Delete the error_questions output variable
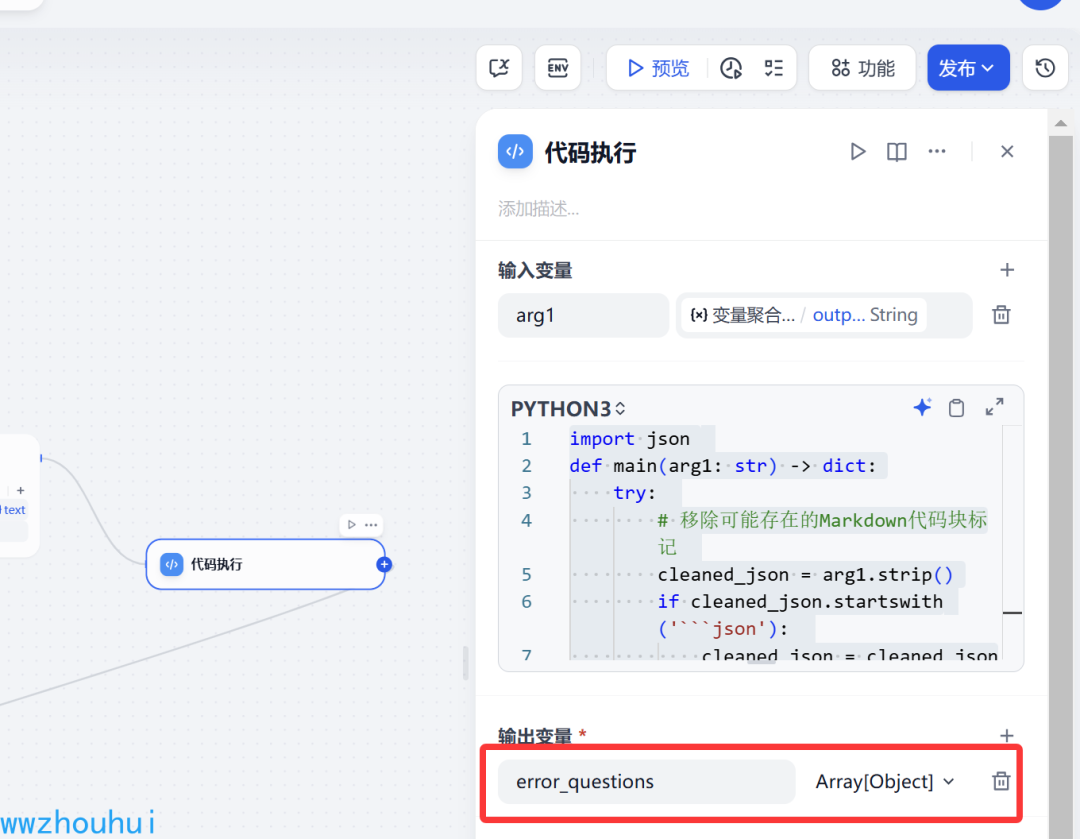 click(1001, 781)
